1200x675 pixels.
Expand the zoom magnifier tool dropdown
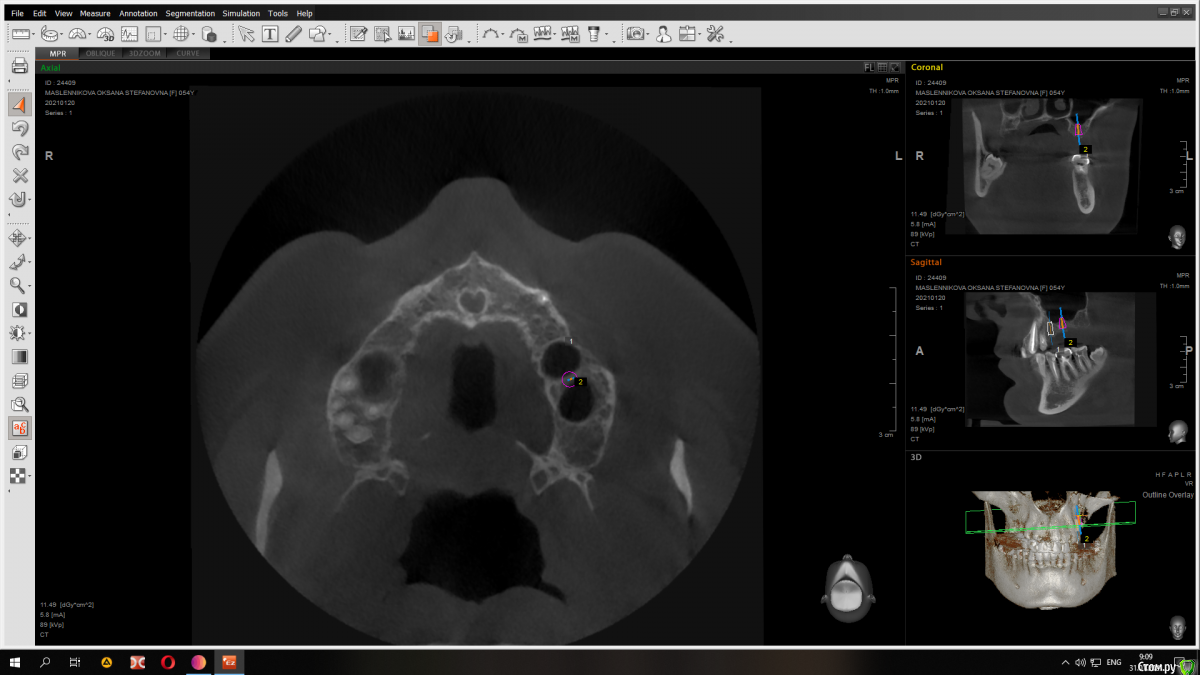coord(30,286)
